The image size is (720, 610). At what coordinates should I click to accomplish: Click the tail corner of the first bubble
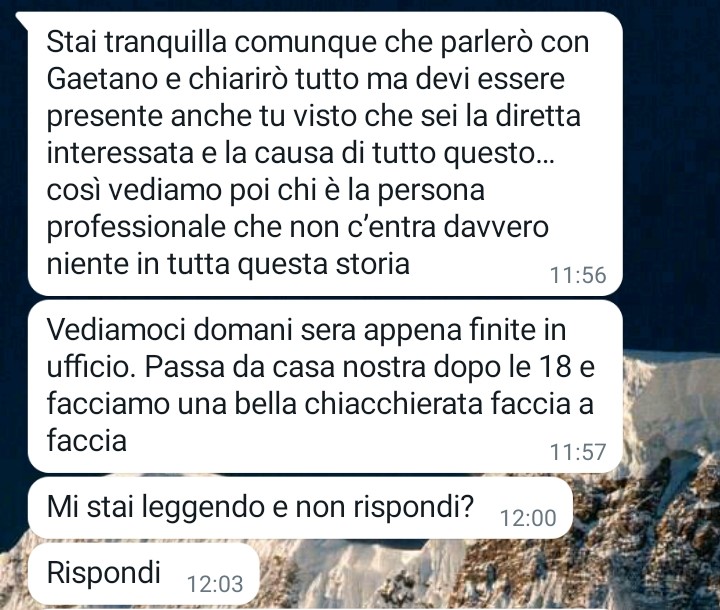22,18
